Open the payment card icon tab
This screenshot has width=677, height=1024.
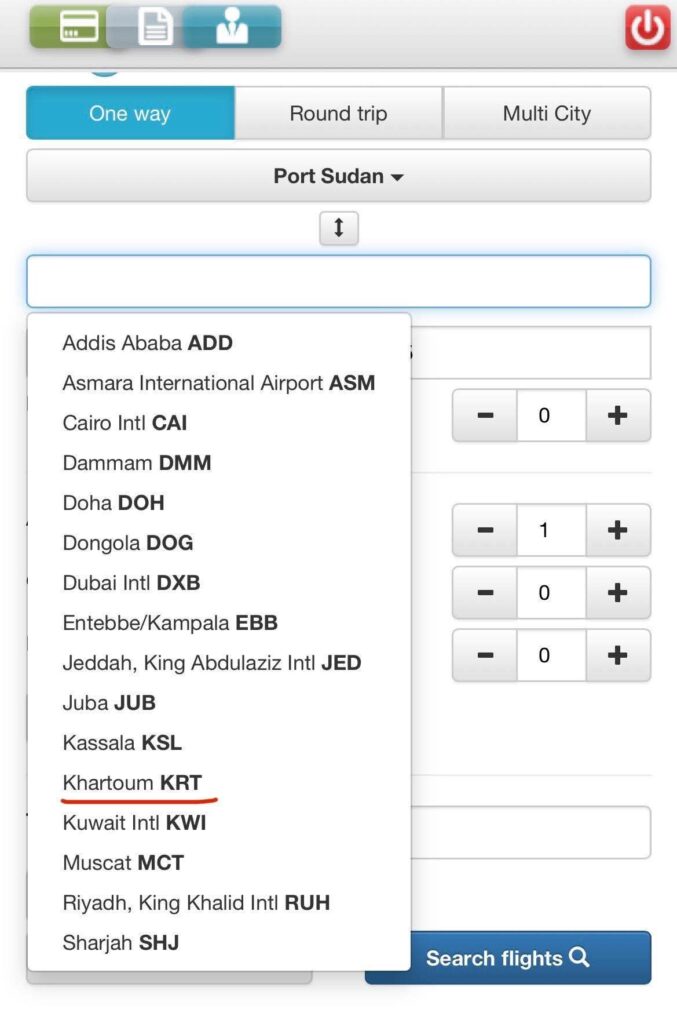click(x=79, y=27)
